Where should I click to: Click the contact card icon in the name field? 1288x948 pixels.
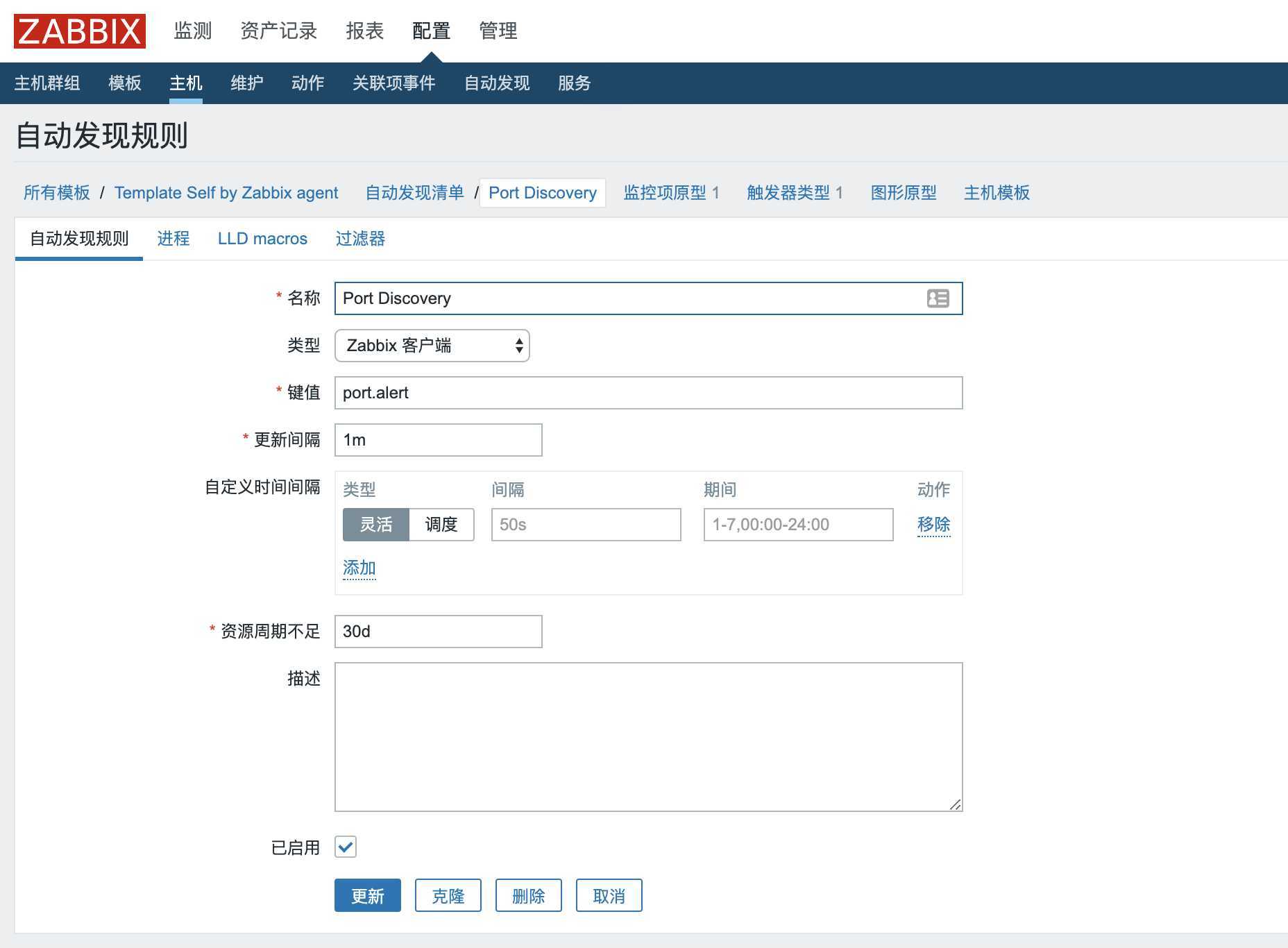pyautogui.click(x=938, y=298)
